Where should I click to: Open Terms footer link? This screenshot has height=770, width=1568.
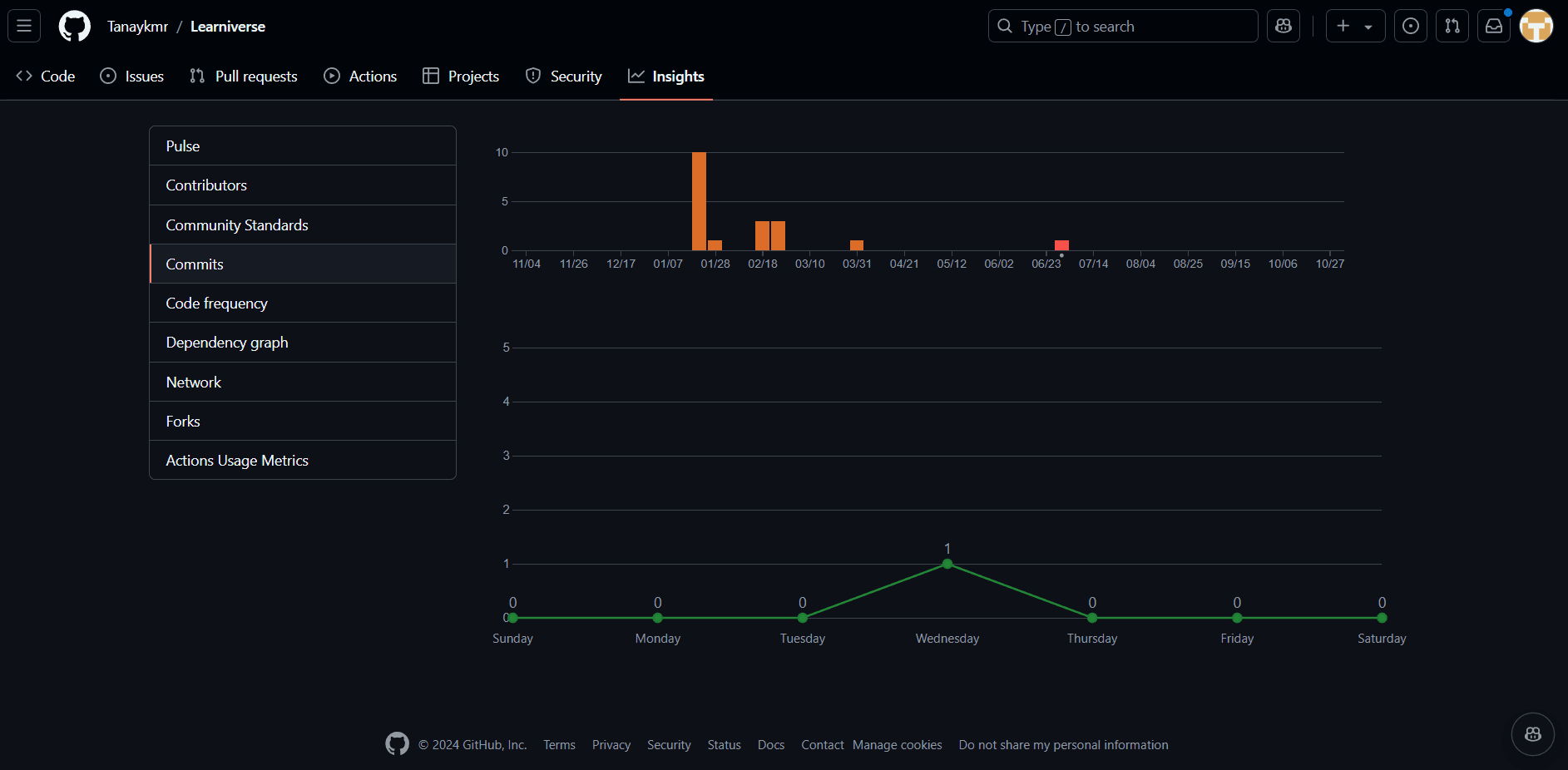[559, 745]
